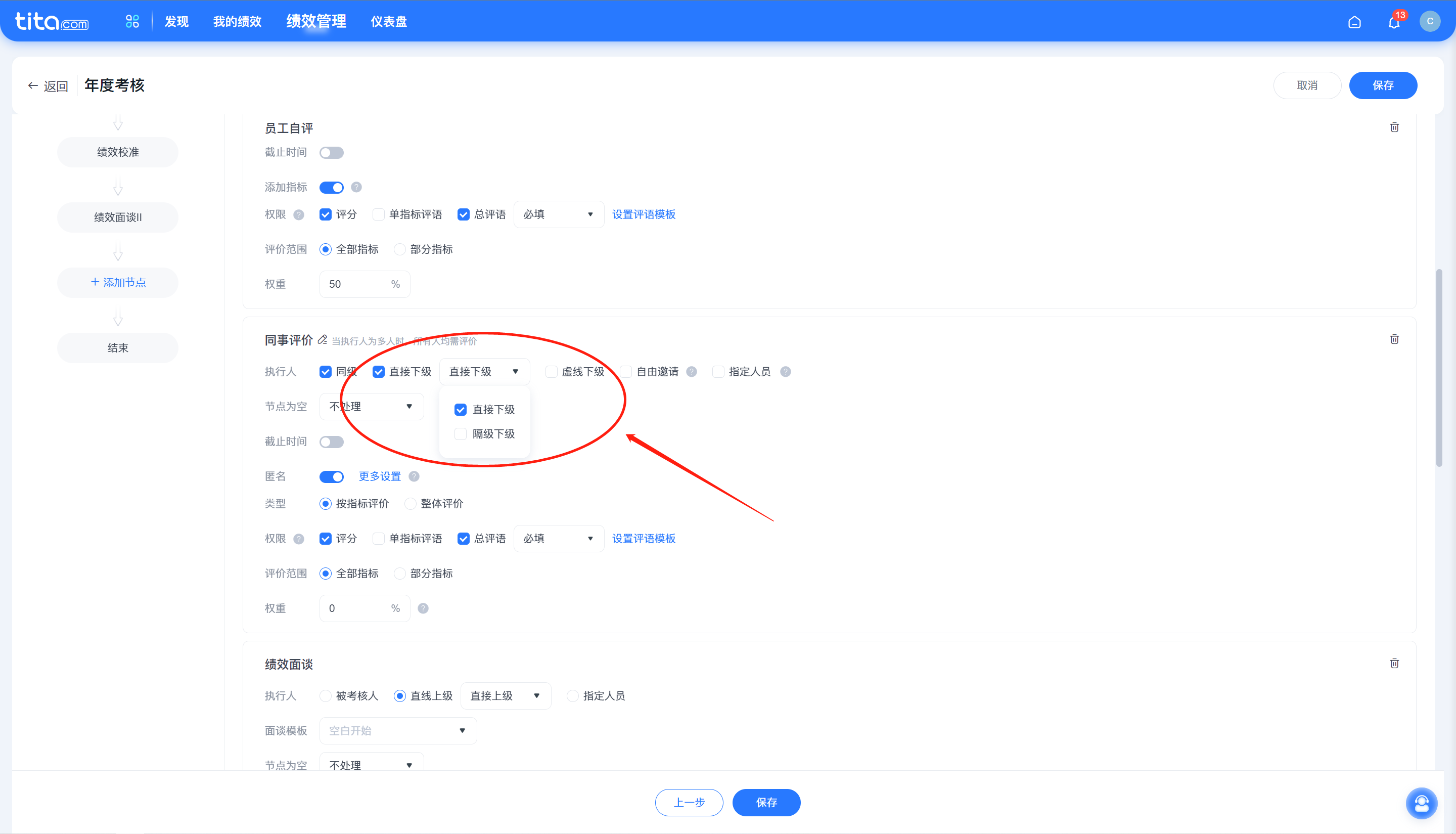
Task: Check 指定人员 checkbox in 同事评价
Action: click(x=718, y=372)
